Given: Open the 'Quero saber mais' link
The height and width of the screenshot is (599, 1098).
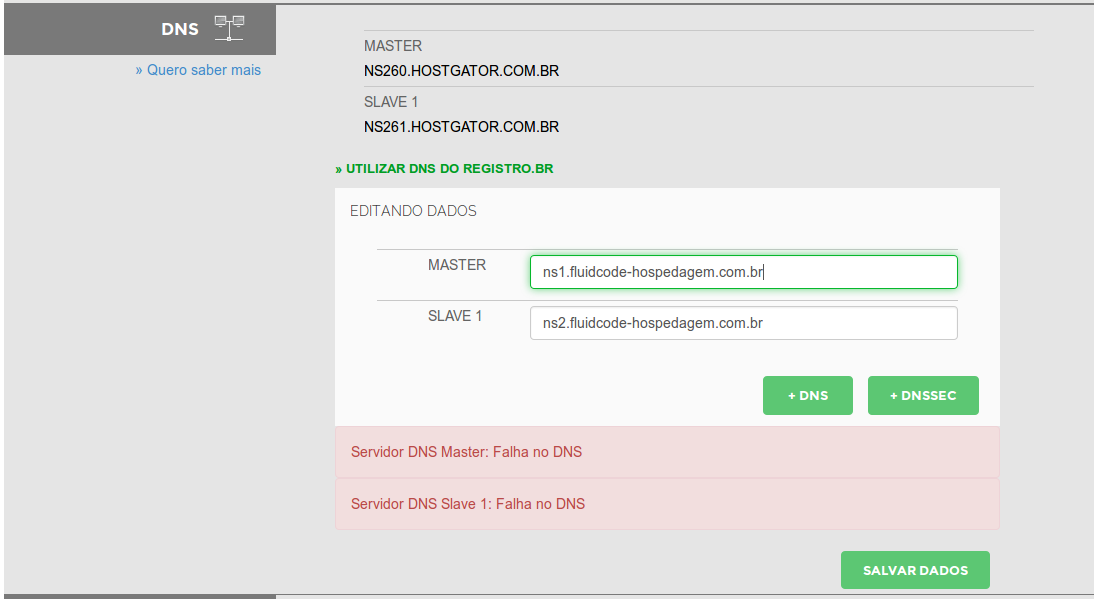Looking at the screenshot, I should click(x=198, y=70).
